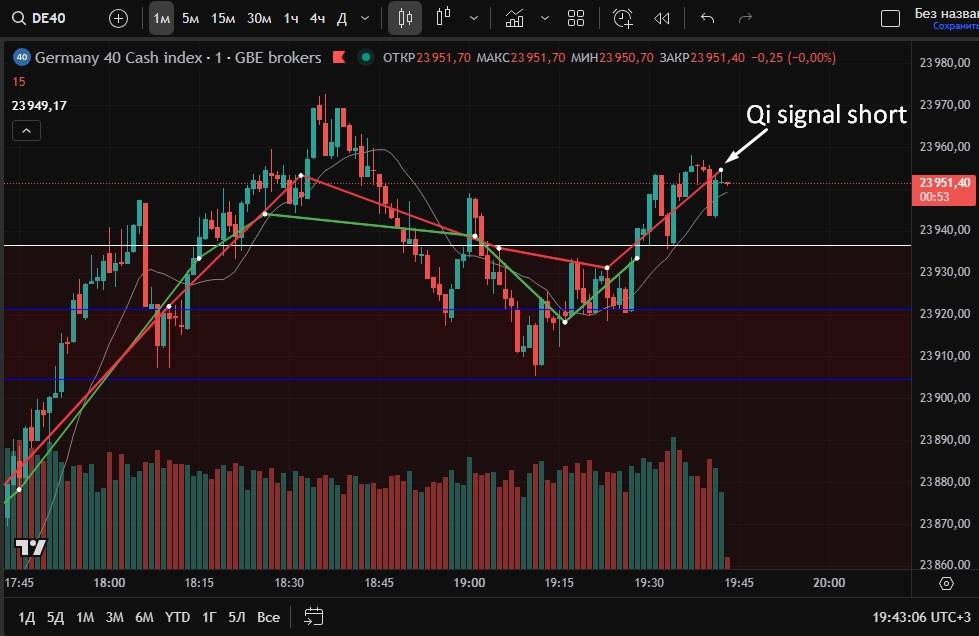Click the red flag next to symbol title
Viewport: 979px width, 636px height.
click(x=340, y=57)
